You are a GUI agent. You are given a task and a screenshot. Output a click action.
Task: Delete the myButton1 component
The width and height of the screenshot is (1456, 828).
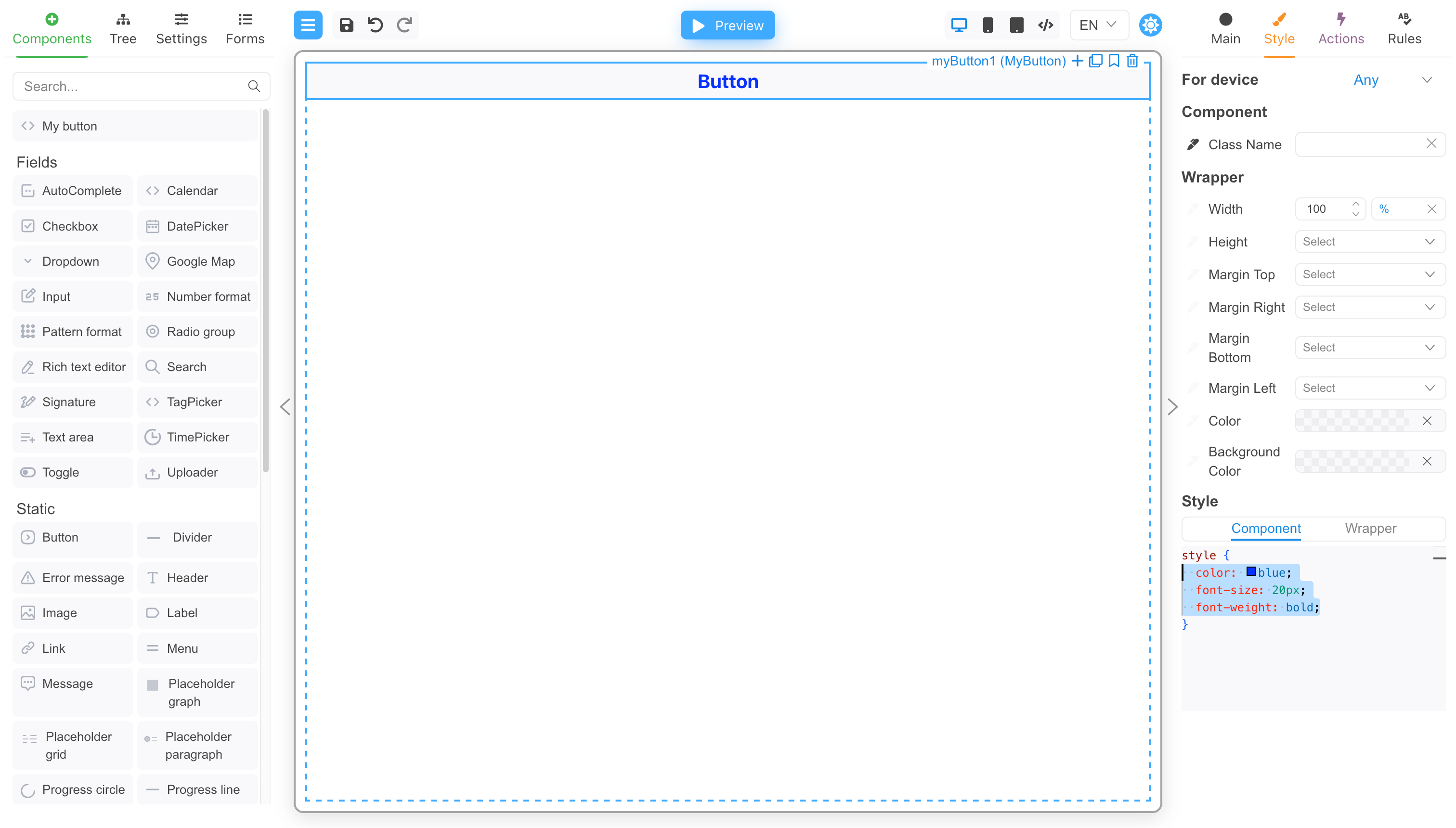1132,61
